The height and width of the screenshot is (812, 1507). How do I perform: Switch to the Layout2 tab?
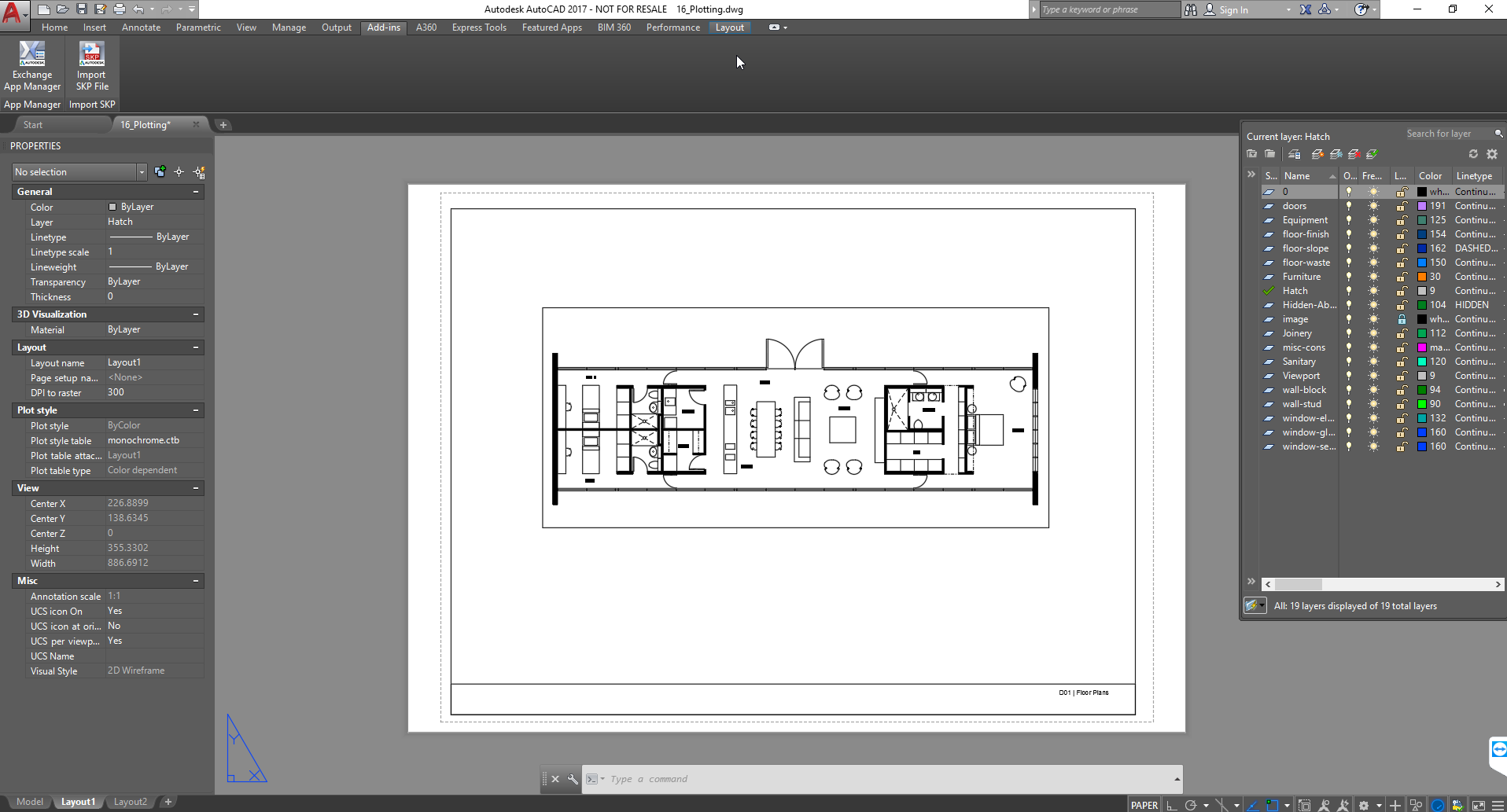coord(130,801)
